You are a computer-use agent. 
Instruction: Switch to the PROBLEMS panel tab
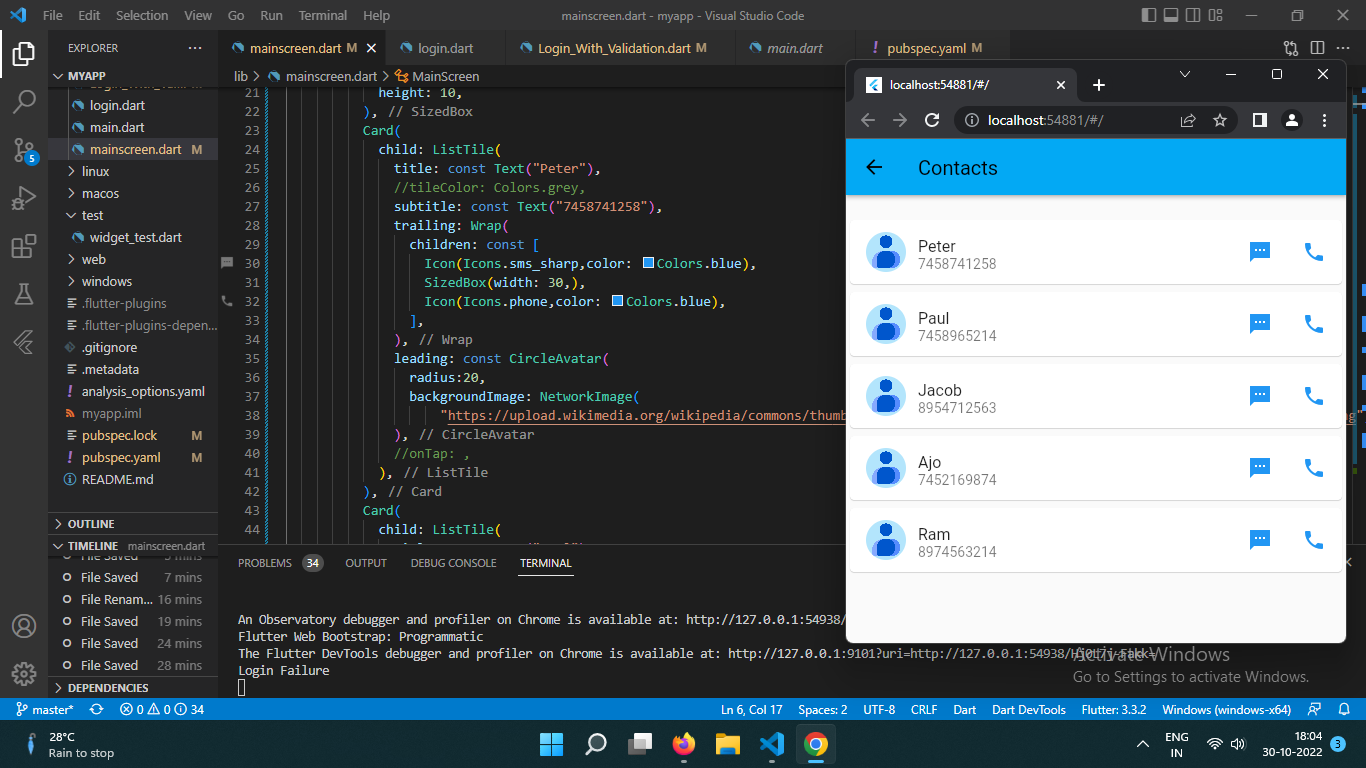[264, 562]
